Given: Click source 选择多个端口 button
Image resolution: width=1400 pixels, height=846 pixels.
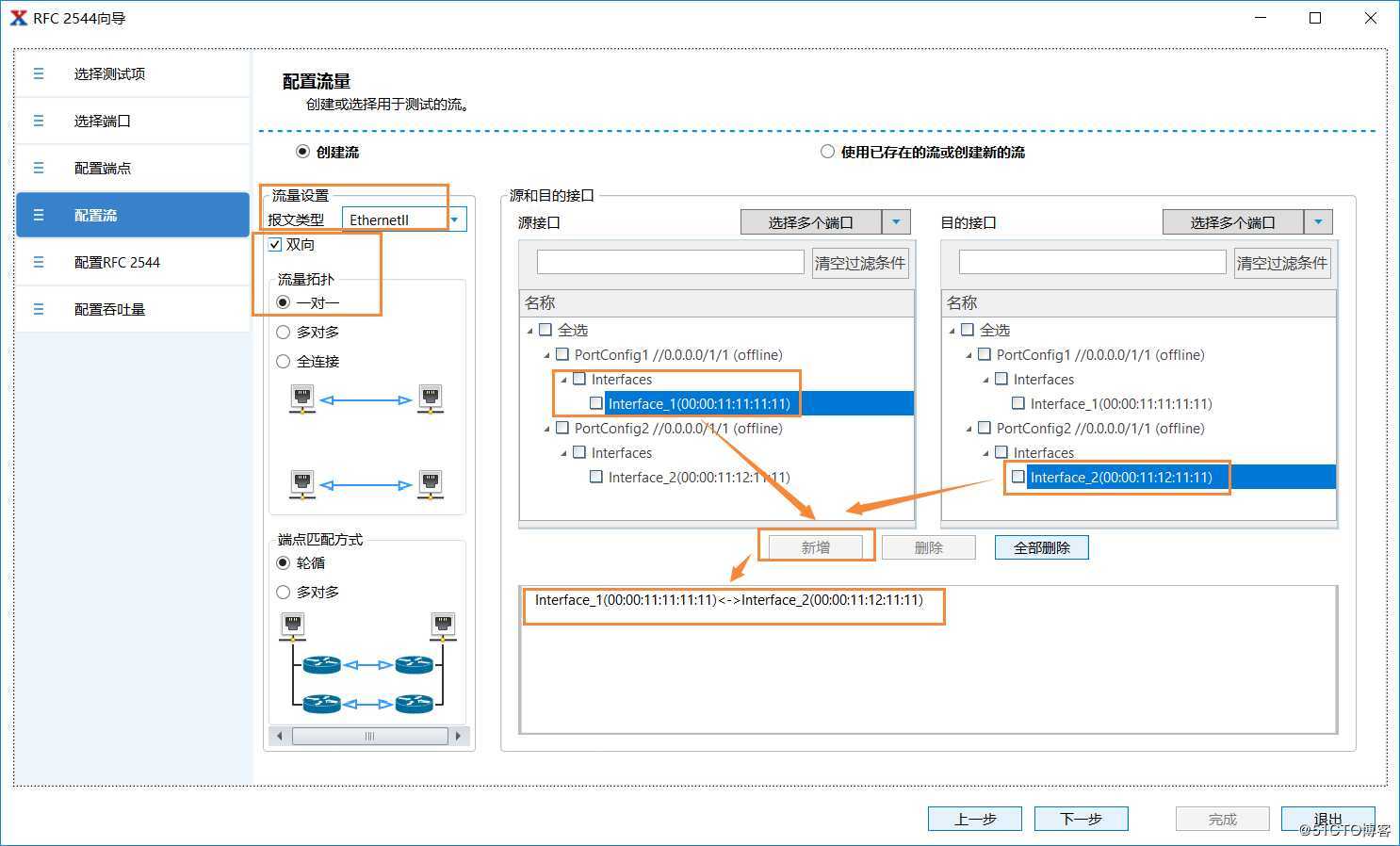Looking at the screenshot, I should [811, 222].
